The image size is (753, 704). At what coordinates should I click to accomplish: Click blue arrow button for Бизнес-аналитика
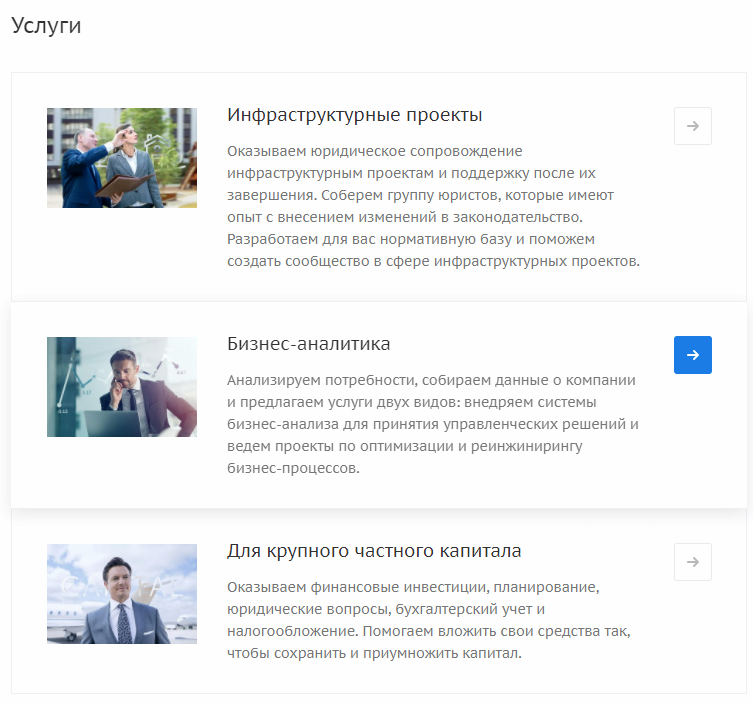coord(692,355)
